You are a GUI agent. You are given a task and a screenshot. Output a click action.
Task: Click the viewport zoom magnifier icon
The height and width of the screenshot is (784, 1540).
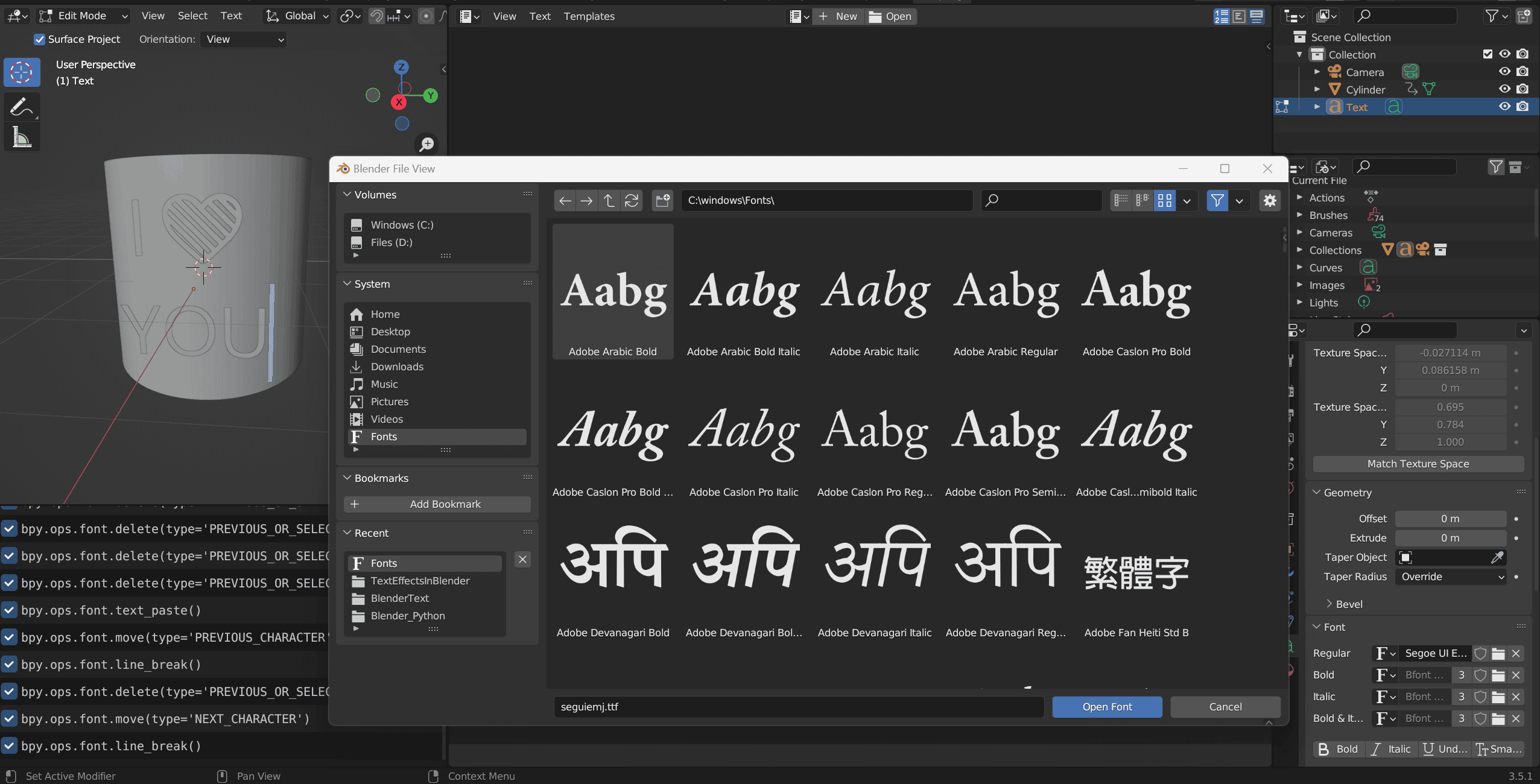coord(426,144)
